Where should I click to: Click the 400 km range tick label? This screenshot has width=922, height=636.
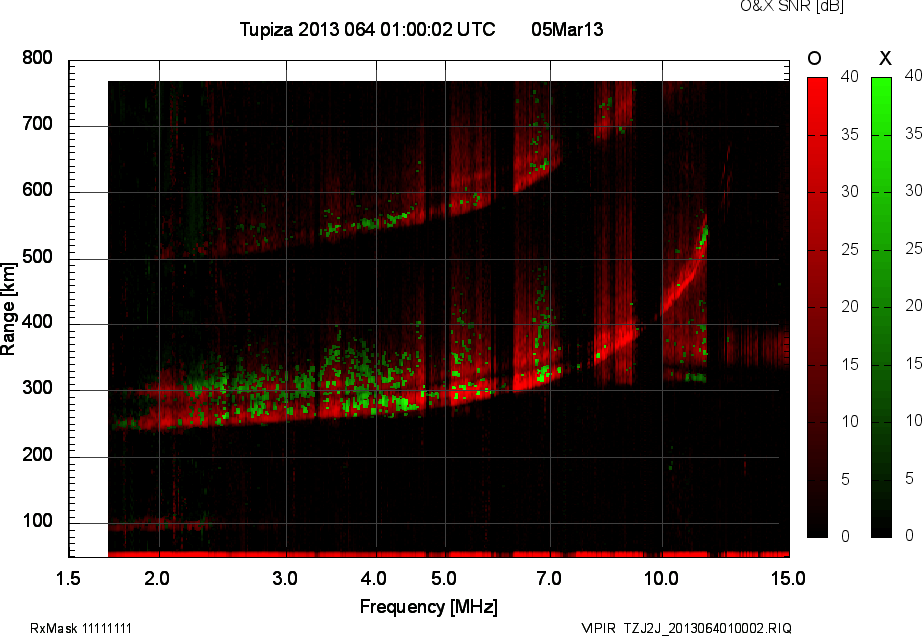click(x=37, y=322)
